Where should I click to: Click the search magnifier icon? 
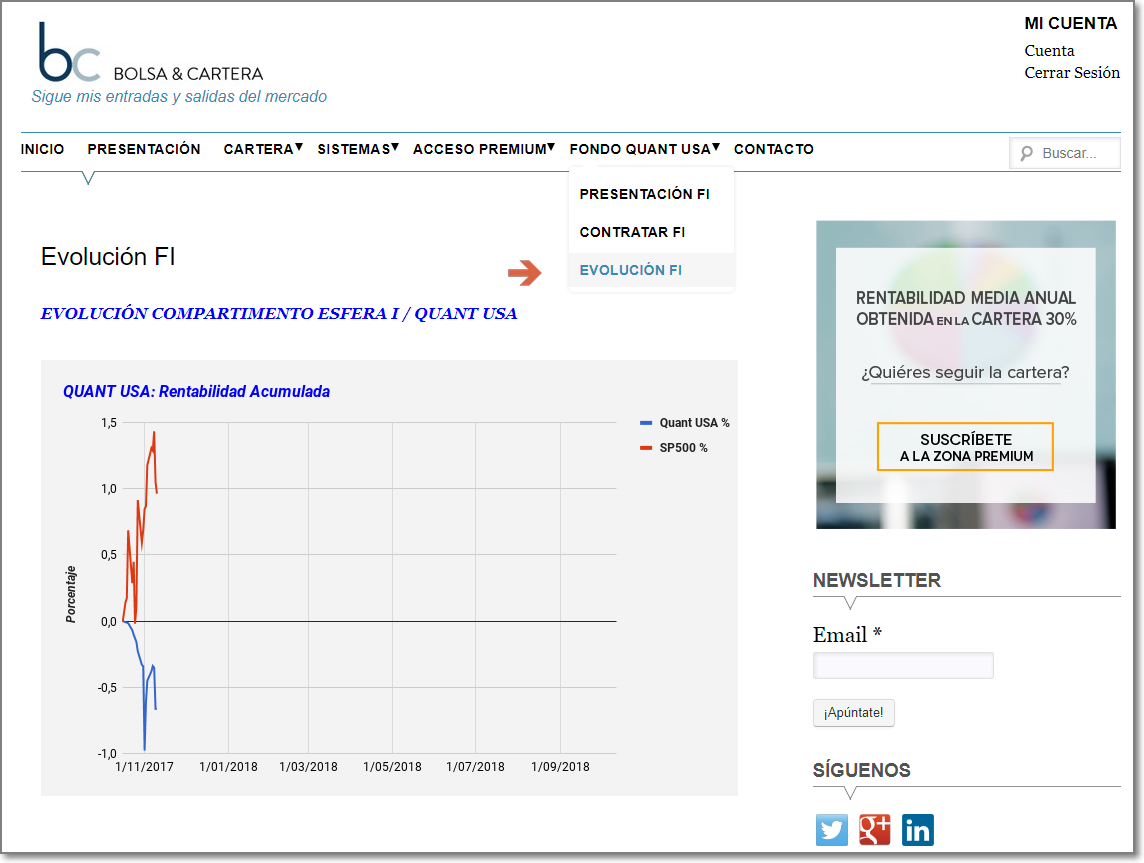pos(1027,153)
